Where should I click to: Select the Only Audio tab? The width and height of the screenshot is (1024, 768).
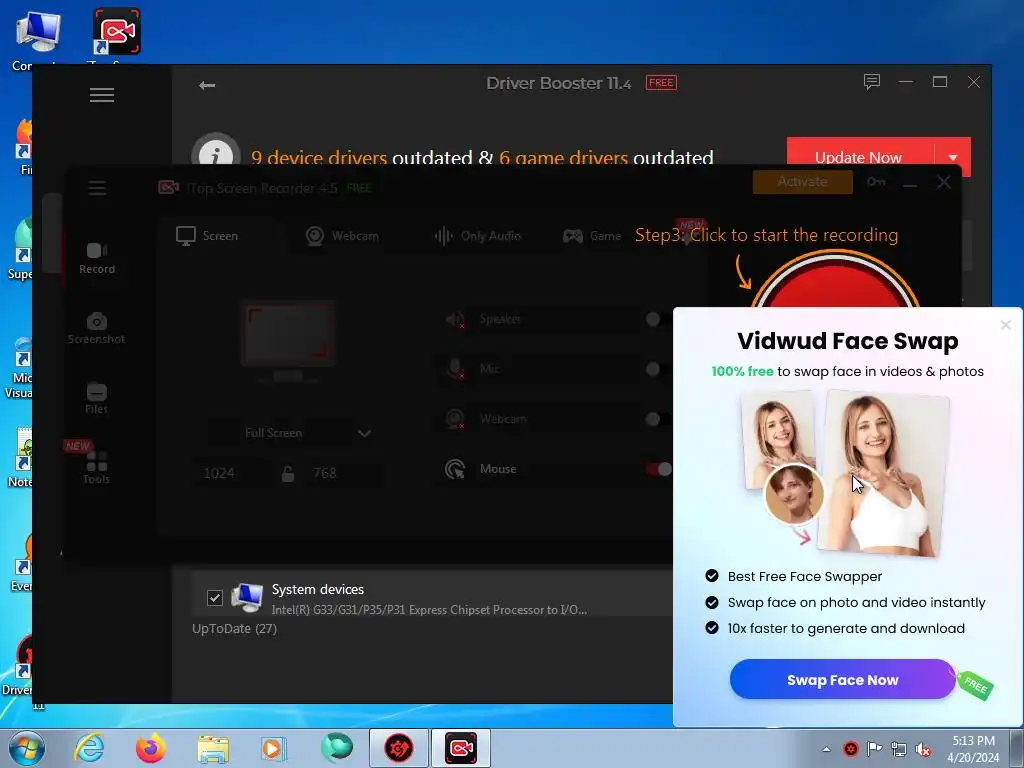pos(478,236)
